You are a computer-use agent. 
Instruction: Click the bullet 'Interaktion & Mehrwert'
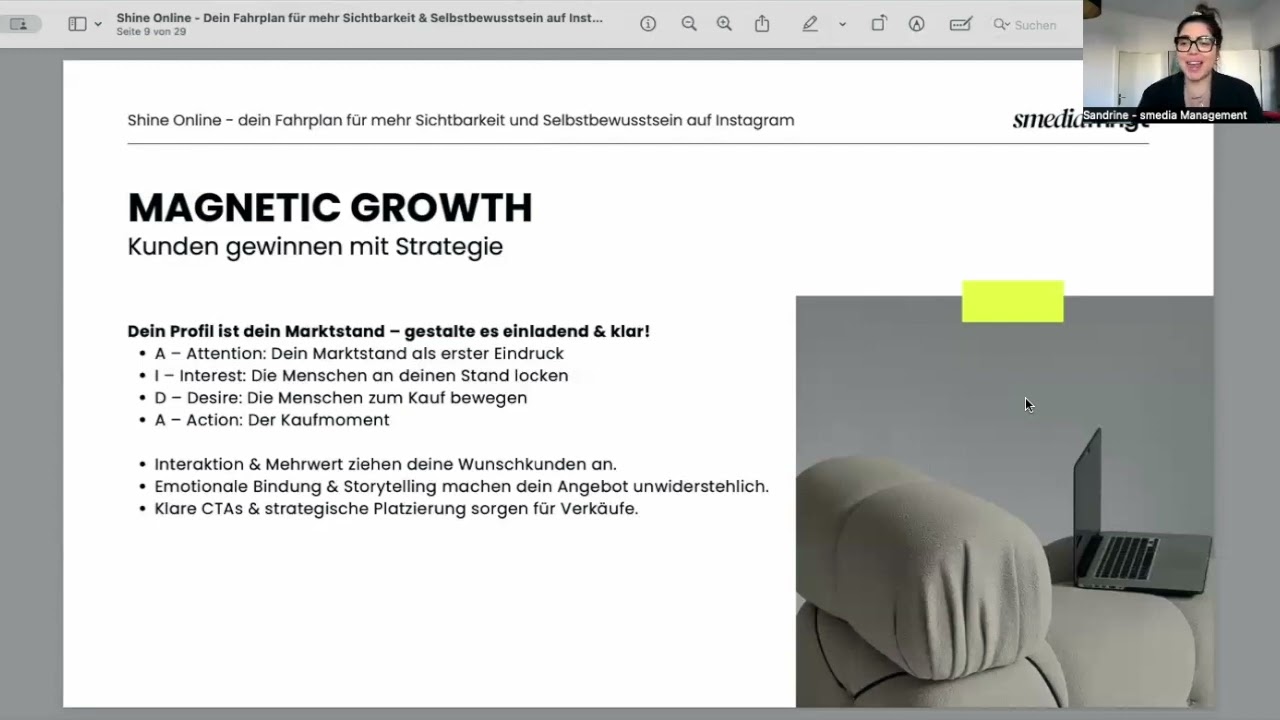click(386, 464)
